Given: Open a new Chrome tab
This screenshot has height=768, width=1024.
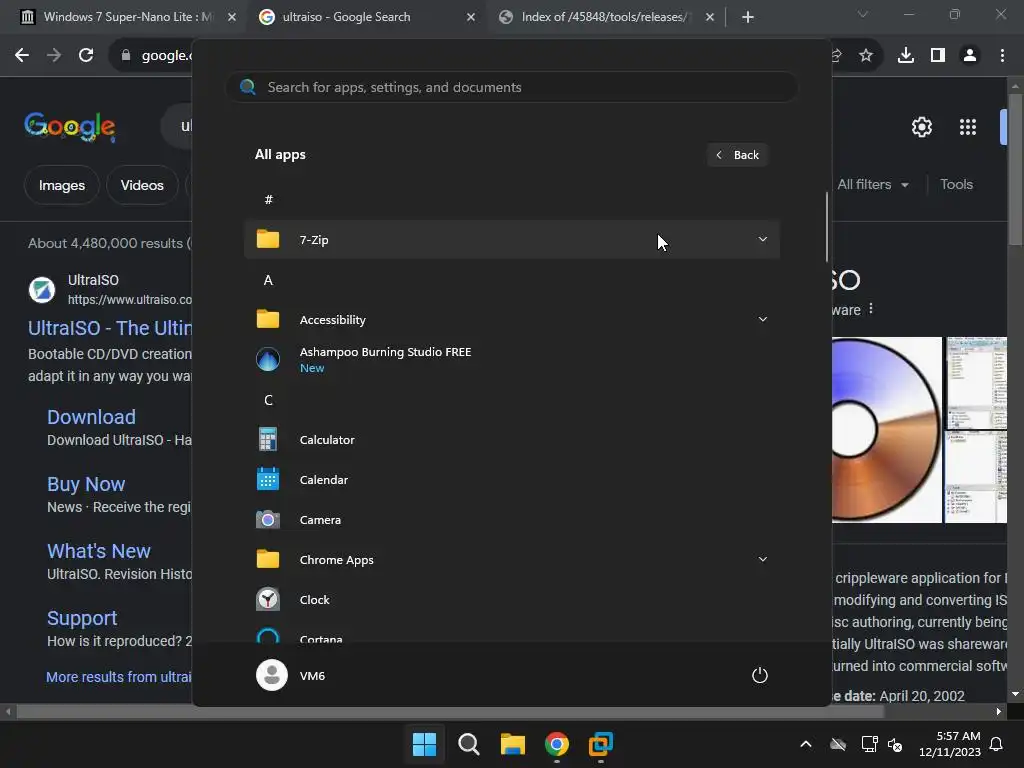Looking at the screenshot, I should (748, 17).
